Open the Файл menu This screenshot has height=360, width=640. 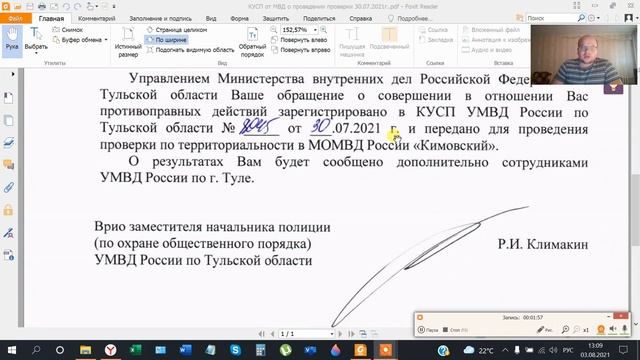tap(16, 18)
